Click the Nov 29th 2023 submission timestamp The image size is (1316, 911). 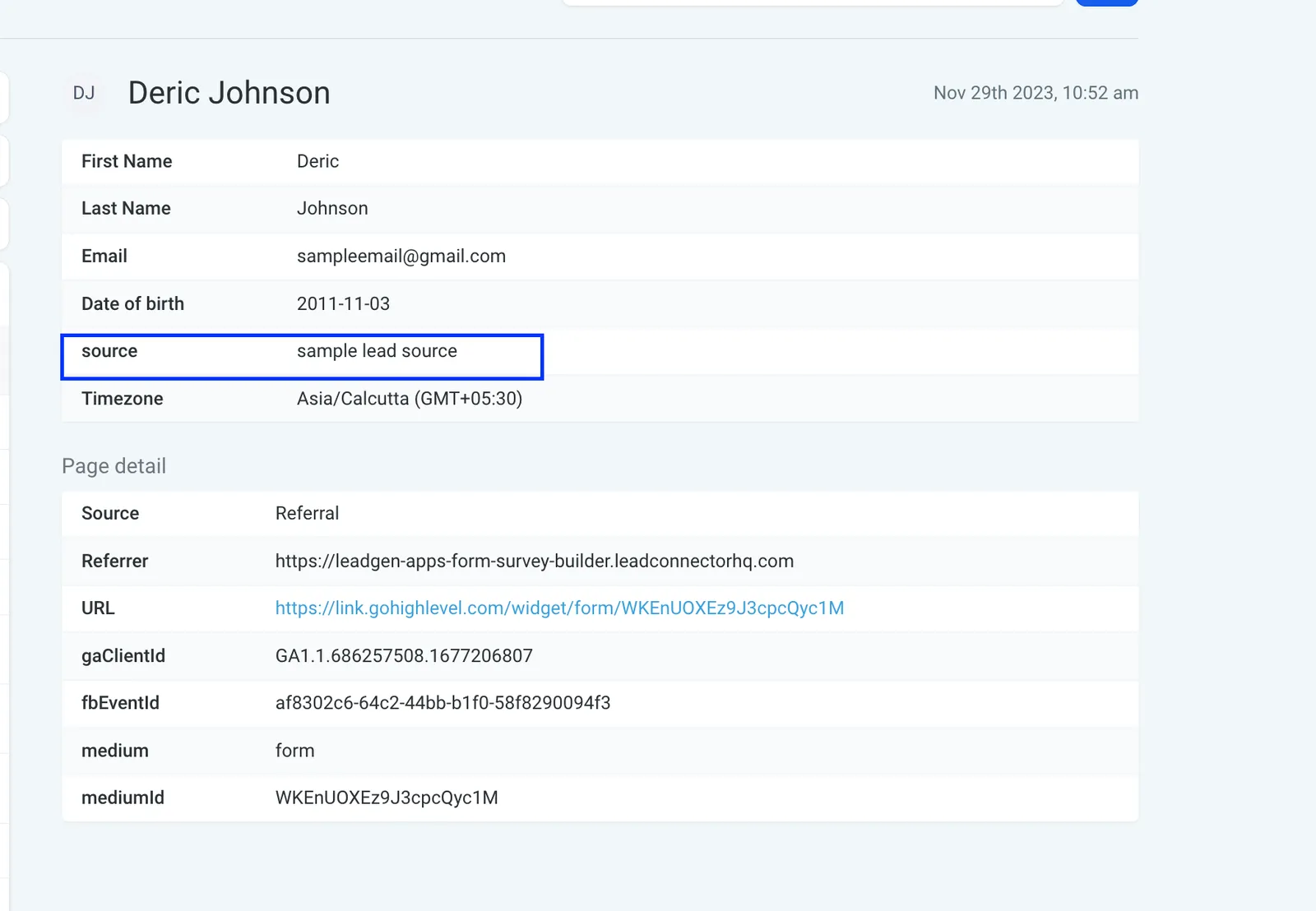click(x=1036, y=93)
